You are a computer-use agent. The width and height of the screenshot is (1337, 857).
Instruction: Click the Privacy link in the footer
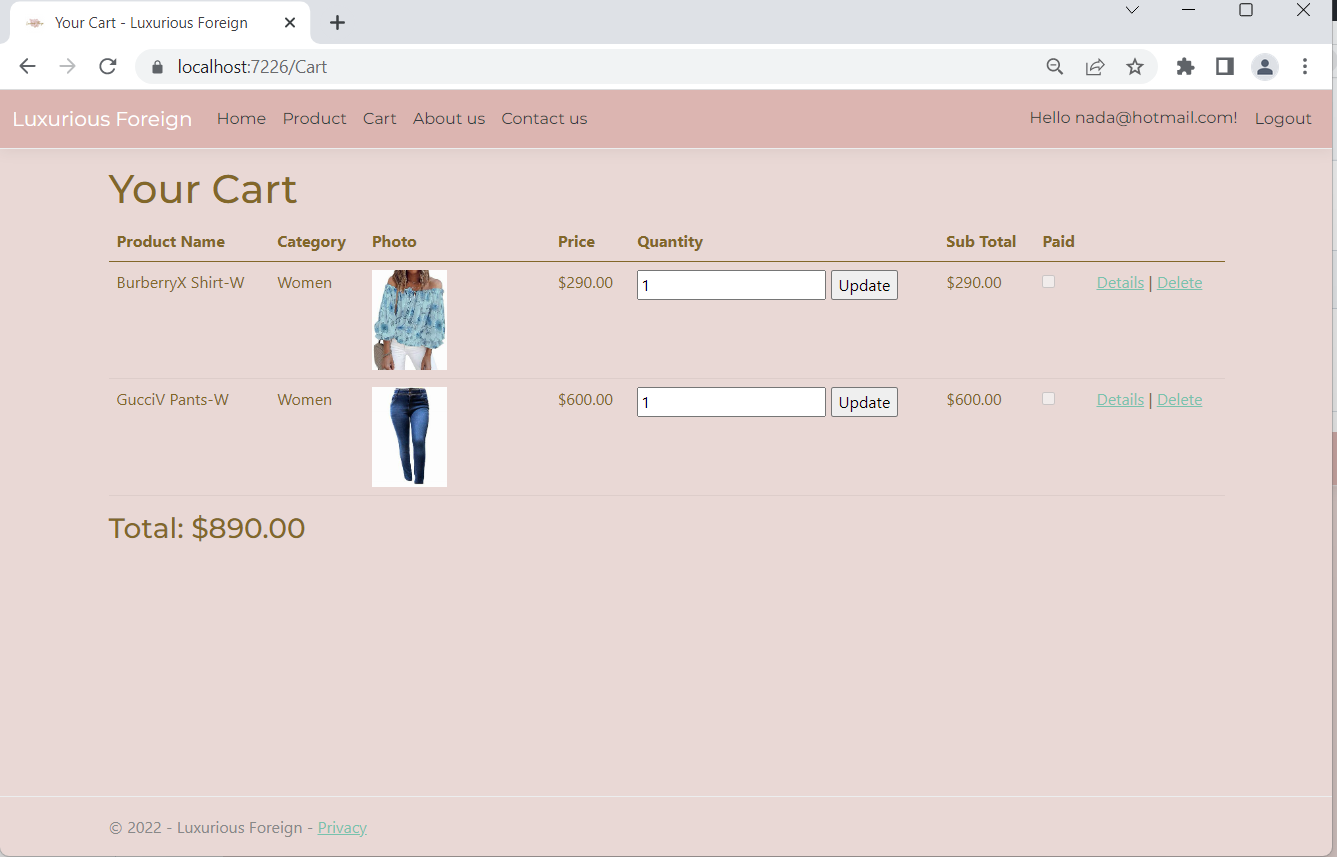[x=342, y=827]
